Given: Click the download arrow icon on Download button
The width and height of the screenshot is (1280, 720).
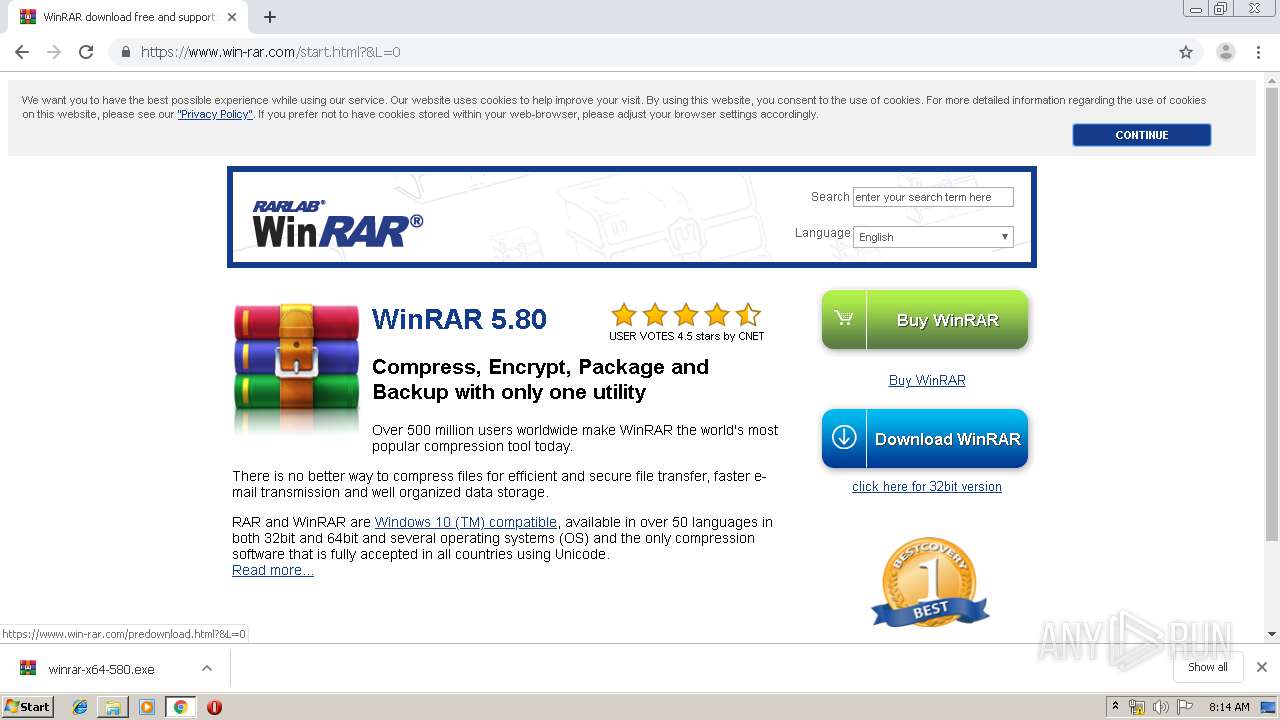Looking at the screenshot, I should pyautogui.click(x=844, y=438).
